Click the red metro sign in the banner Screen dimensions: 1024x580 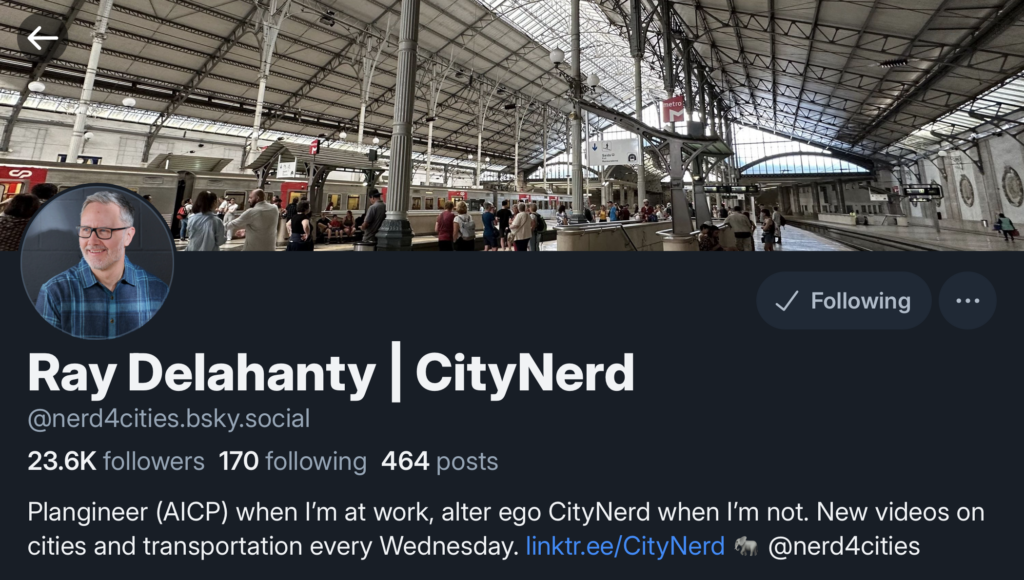(x=673, y=110)
